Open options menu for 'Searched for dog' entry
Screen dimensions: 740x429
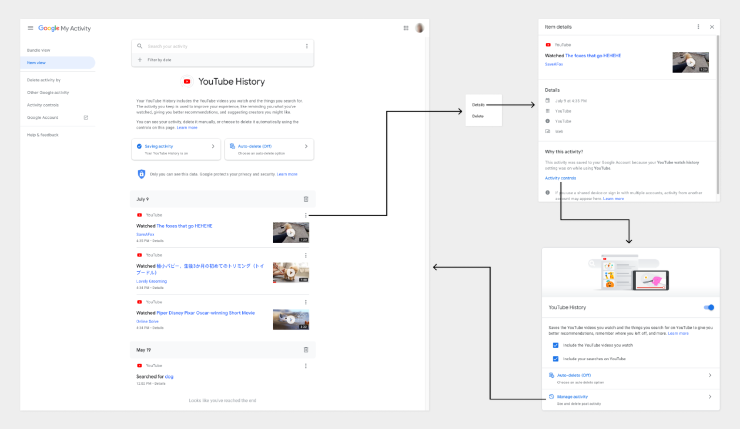pyautogui.click(x=306, y=366)
